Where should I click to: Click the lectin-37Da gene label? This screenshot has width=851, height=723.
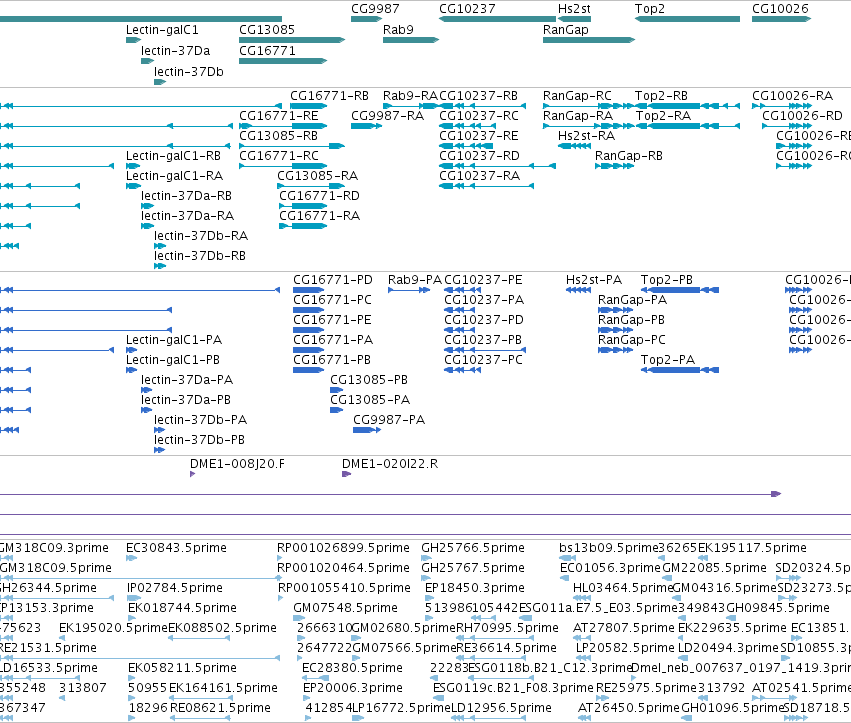(x=175, y=51)
